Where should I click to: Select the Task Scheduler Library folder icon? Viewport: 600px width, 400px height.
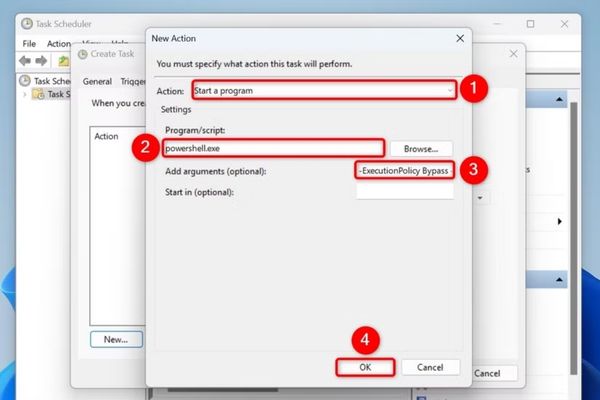[38, 94]
